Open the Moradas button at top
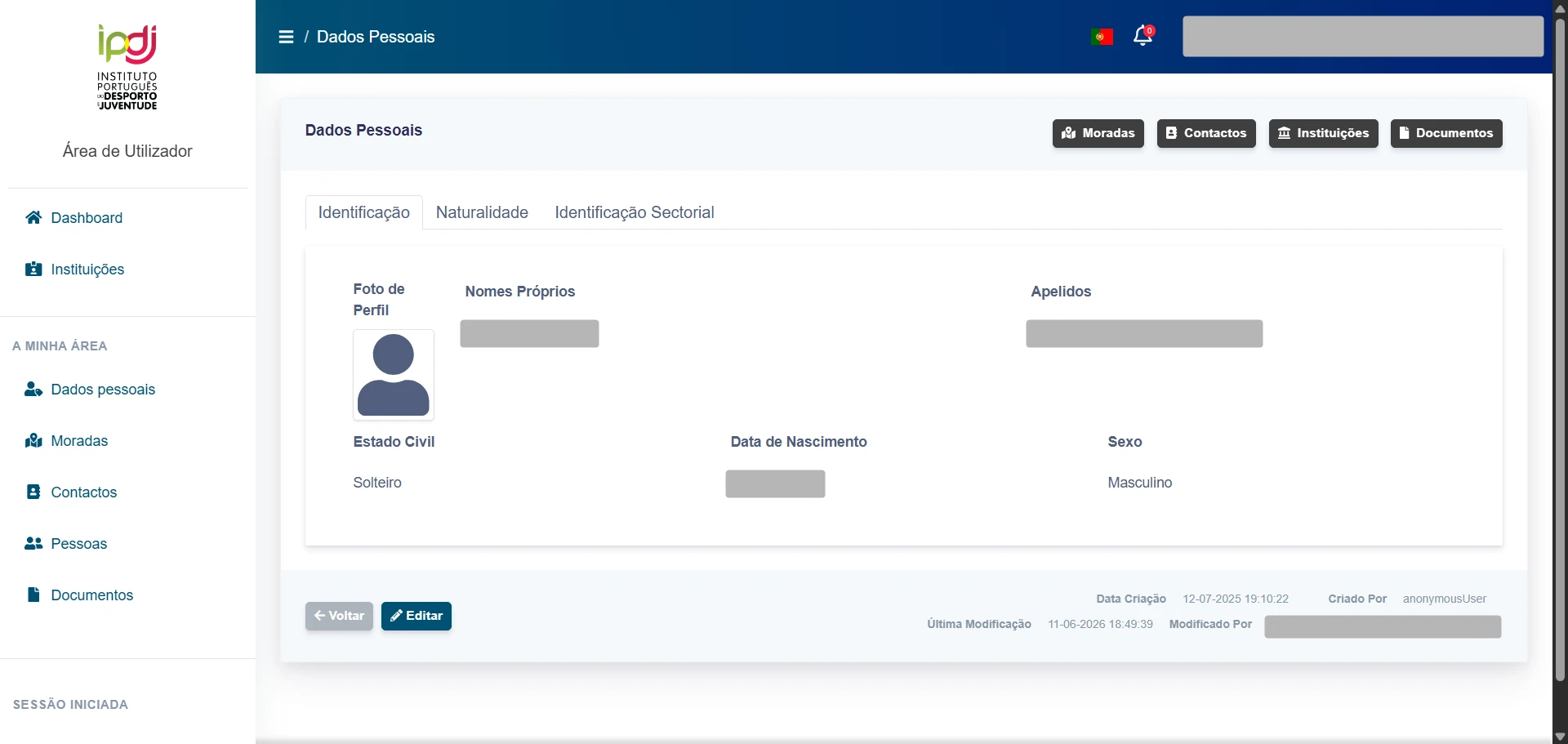Image resolution: width=1568 pixels, height=744 pixels. [x=1098, y=133]
